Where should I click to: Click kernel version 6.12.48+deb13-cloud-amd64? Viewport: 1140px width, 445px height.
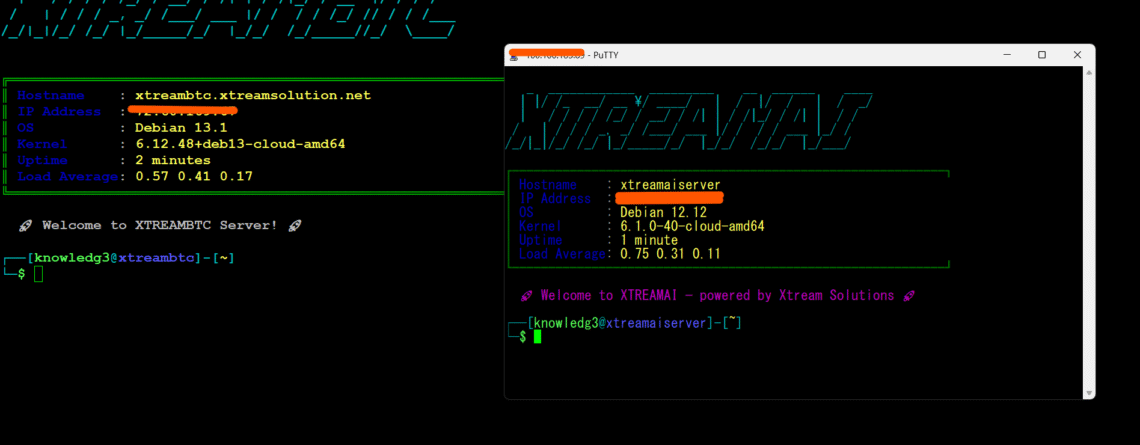pyautogui.click(x=240, y=144)
